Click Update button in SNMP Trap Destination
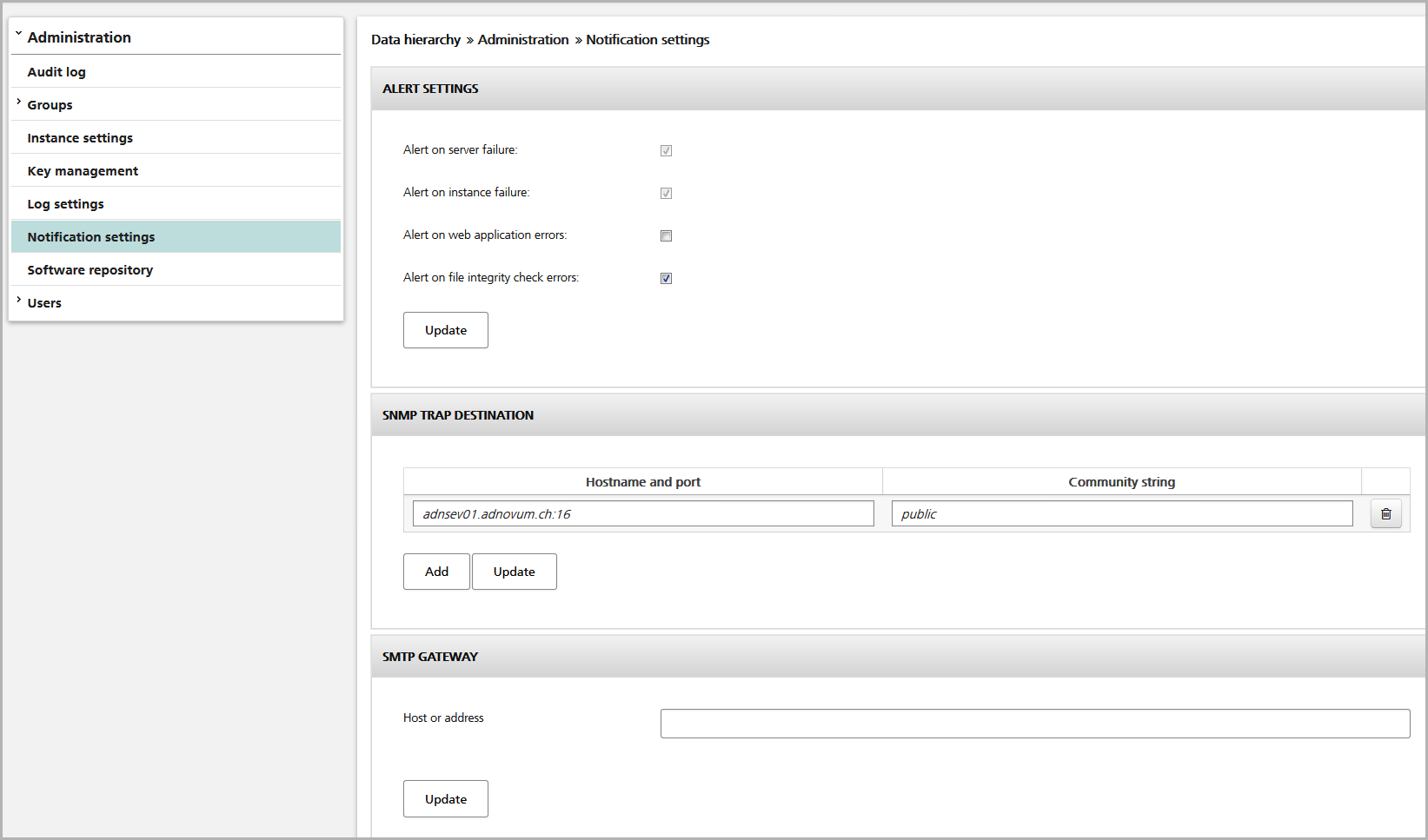This screenshot has height=840, width=1428. pos(515,572)
